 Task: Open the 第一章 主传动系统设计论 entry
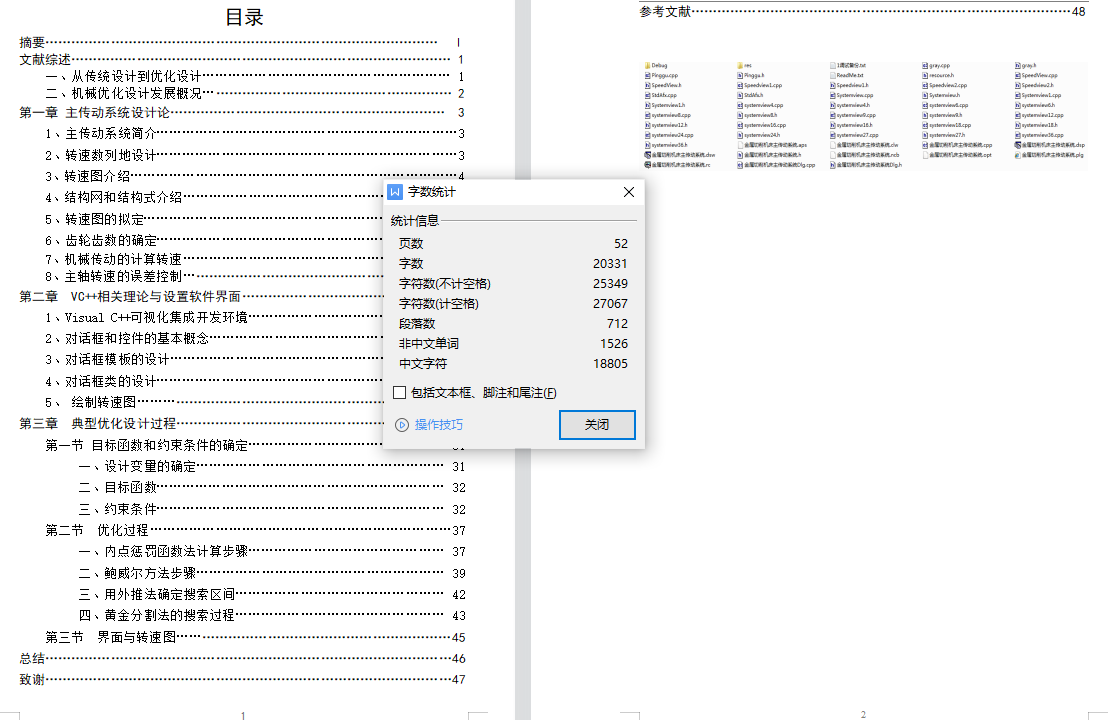pyautogui.click(x=241, y=112)
